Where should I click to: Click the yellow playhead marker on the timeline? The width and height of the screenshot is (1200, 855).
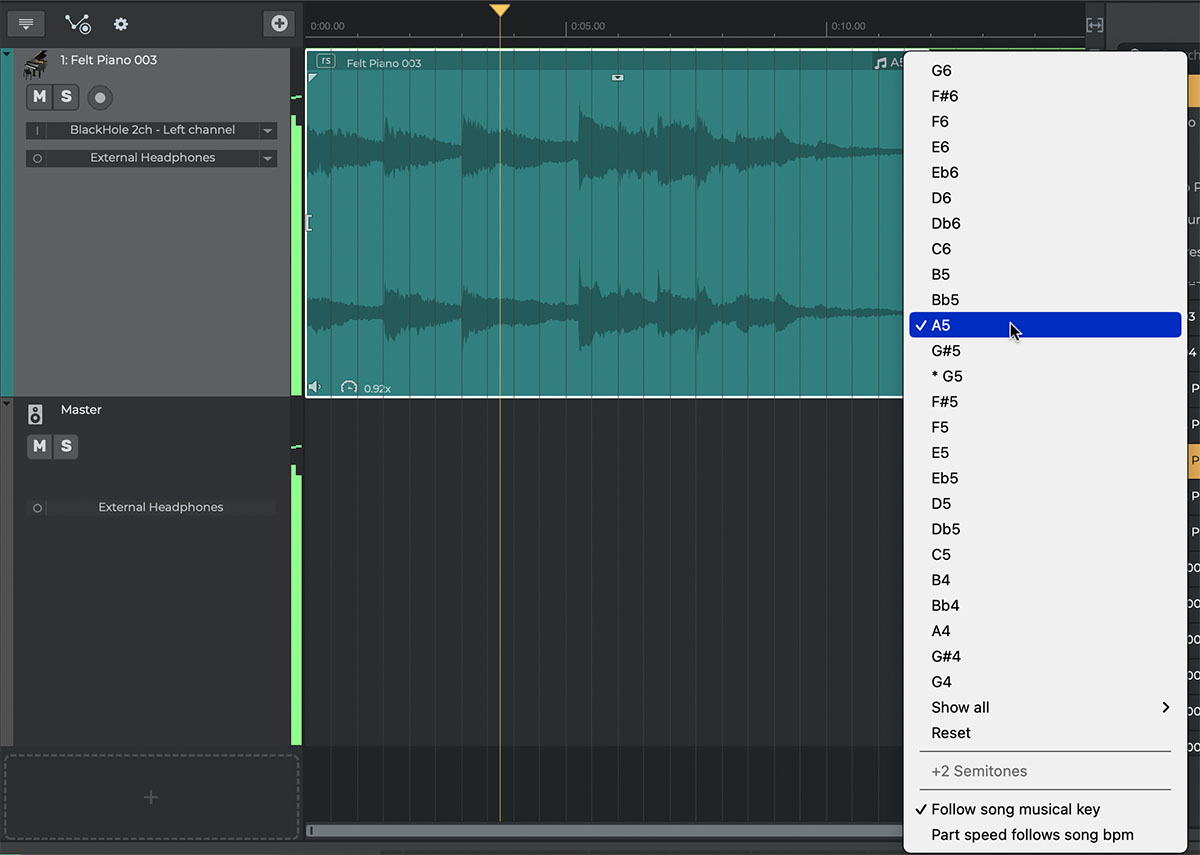point(500,10)
